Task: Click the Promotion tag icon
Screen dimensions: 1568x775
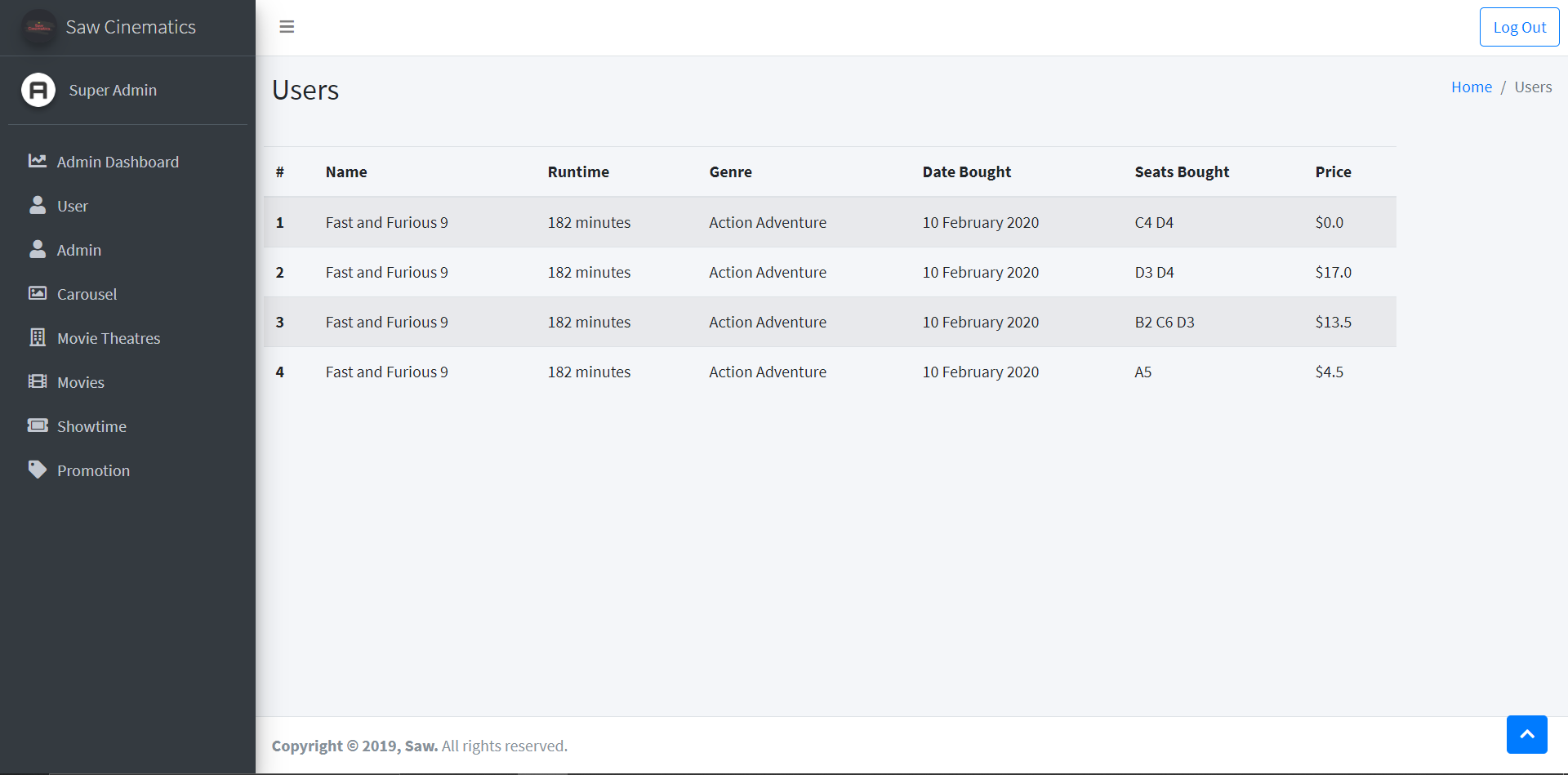Action: pos(38,470)
